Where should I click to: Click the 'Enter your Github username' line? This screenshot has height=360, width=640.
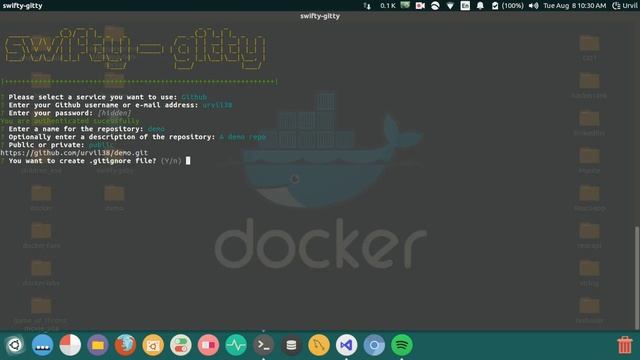point(117,105)
